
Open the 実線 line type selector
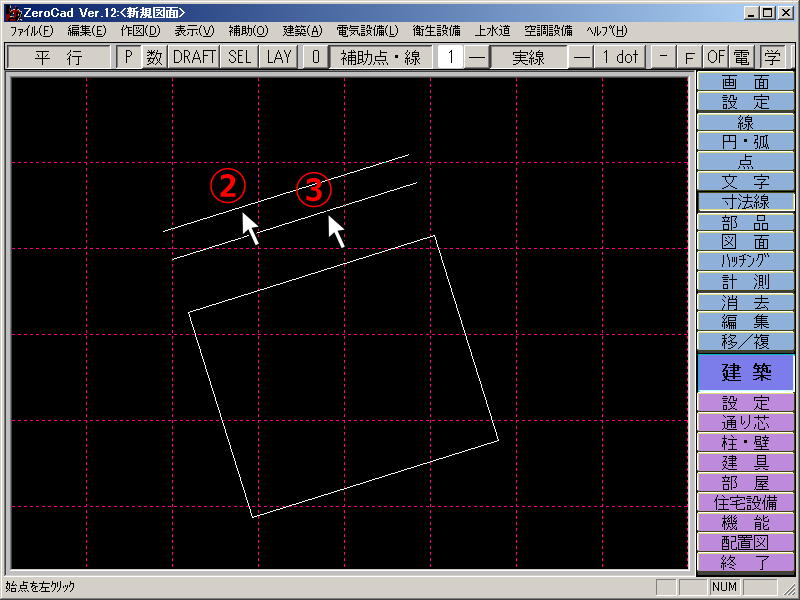pos(529,57)
